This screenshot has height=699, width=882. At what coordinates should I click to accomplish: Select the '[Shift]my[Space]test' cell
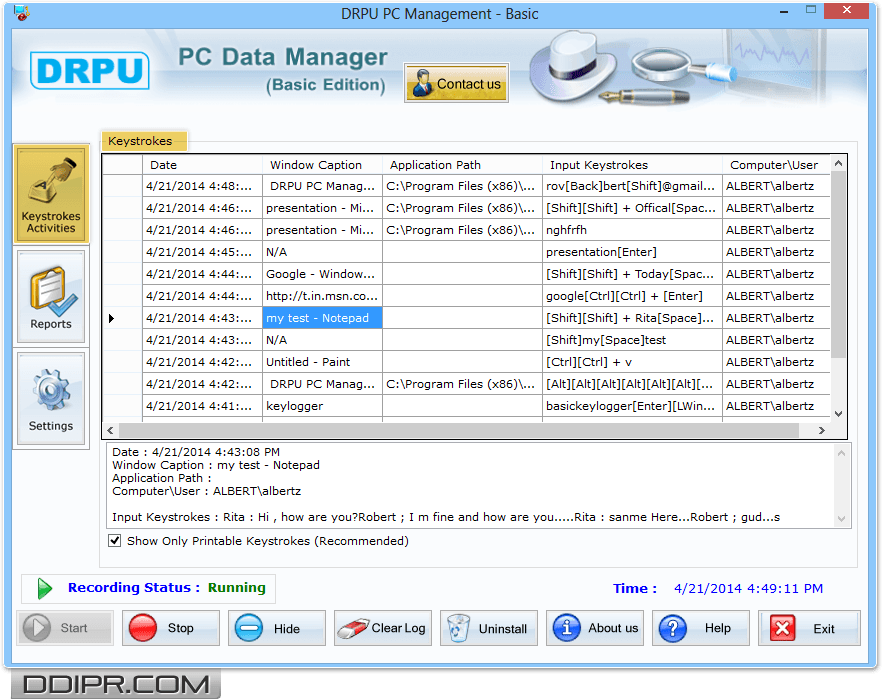(x=632, y=340)
